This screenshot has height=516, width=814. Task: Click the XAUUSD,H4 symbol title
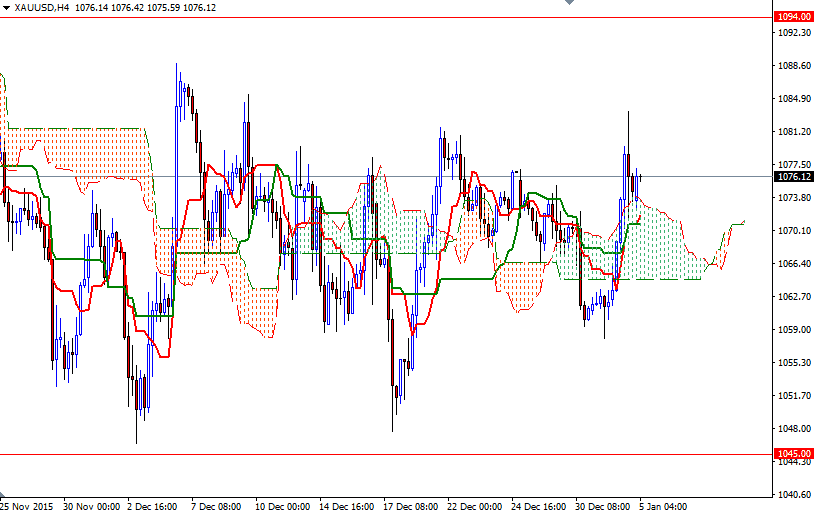tap(42, 7)
